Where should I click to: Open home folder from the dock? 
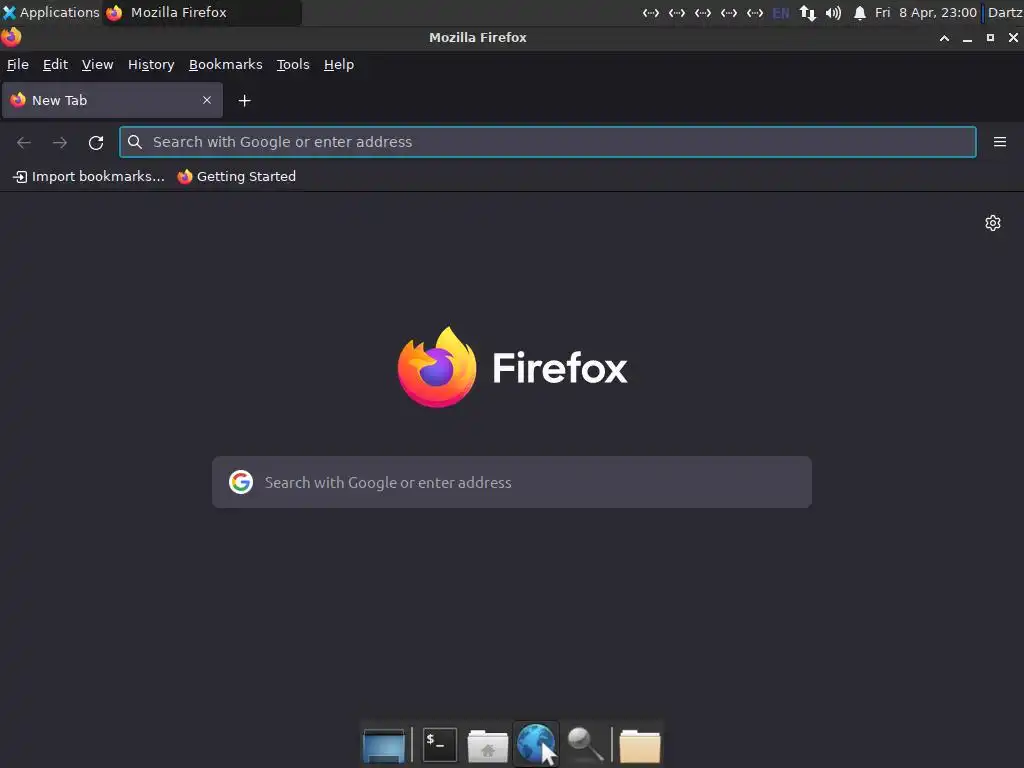coord(488,746)
